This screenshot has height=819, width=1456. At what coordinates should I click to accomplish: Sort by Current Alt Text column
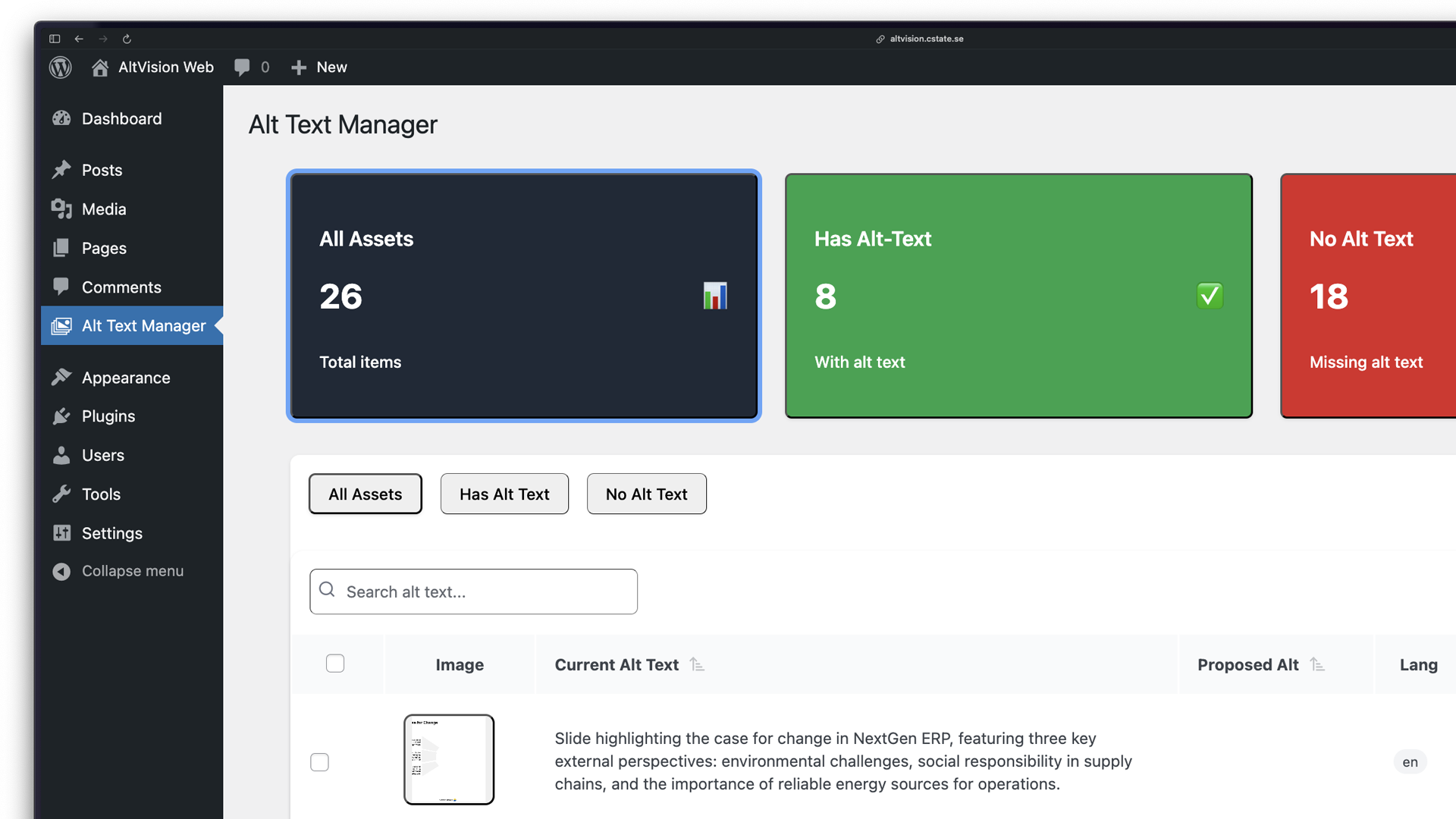pyautogui.click(x=697, y=665)
